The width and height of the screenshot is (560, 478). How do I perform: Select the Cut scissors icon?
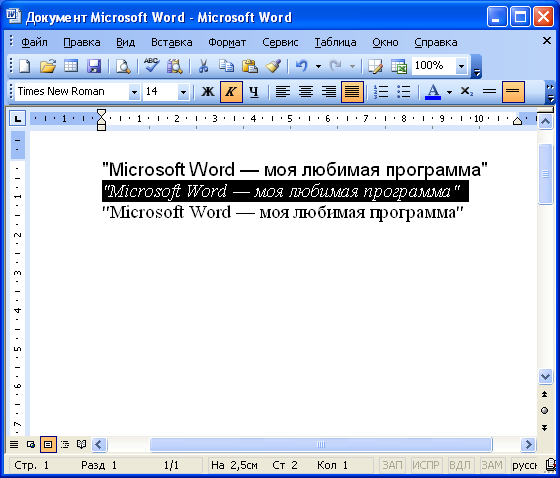click(204, 66)
